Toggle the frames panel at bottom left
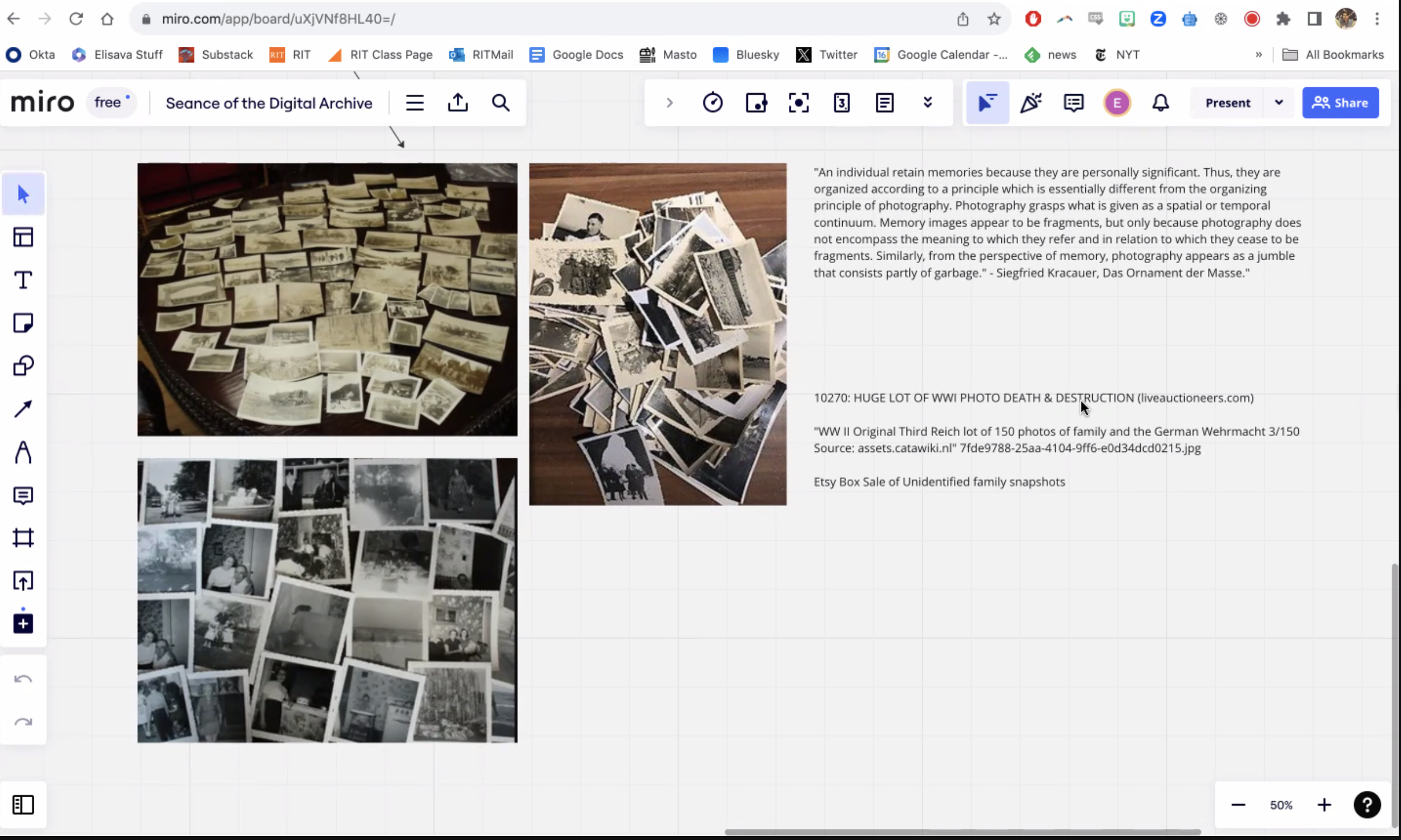The image size is (1401, 840). 23,805
